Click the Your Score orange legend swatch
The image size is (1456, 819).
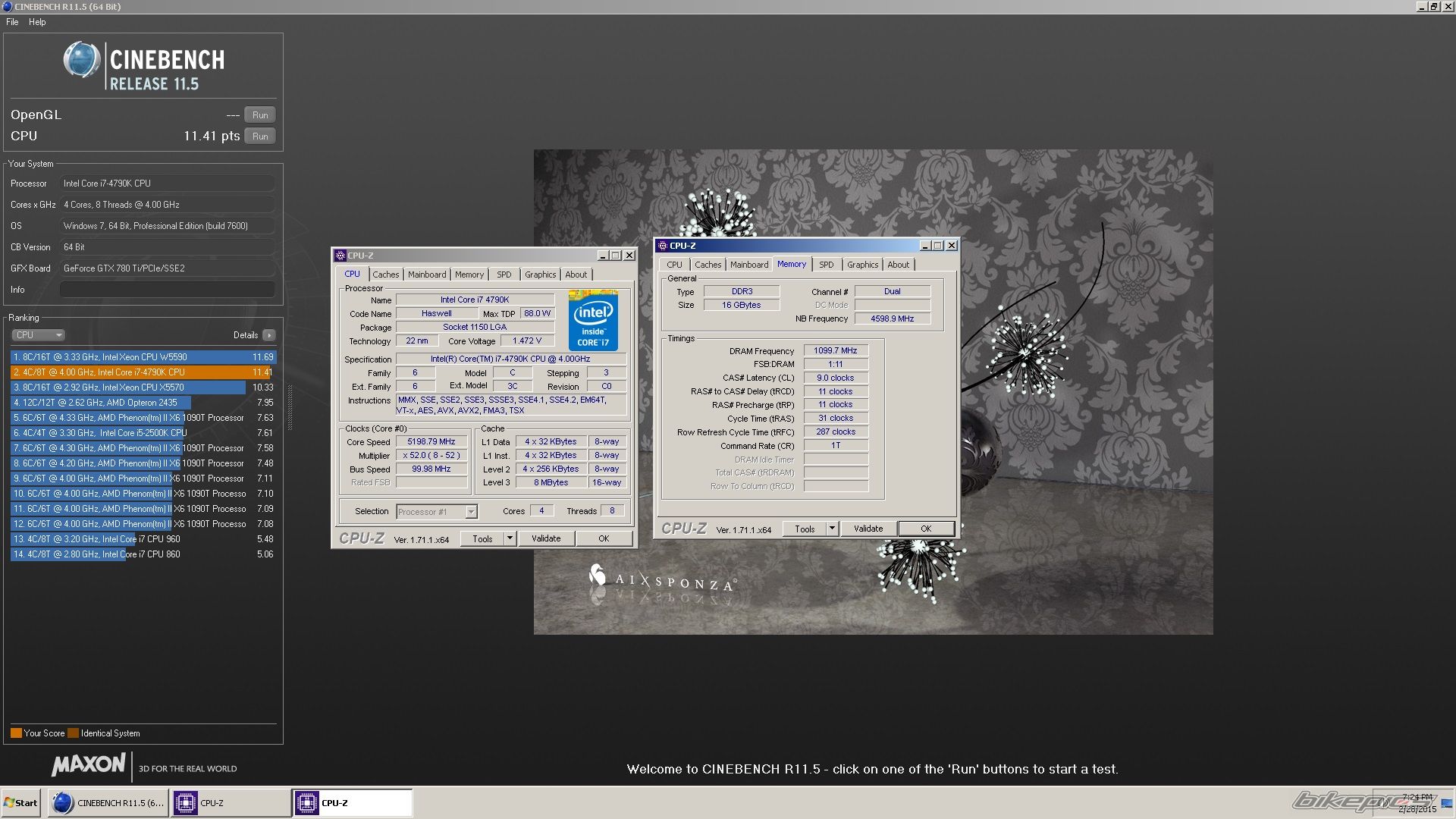coord(16,733)
